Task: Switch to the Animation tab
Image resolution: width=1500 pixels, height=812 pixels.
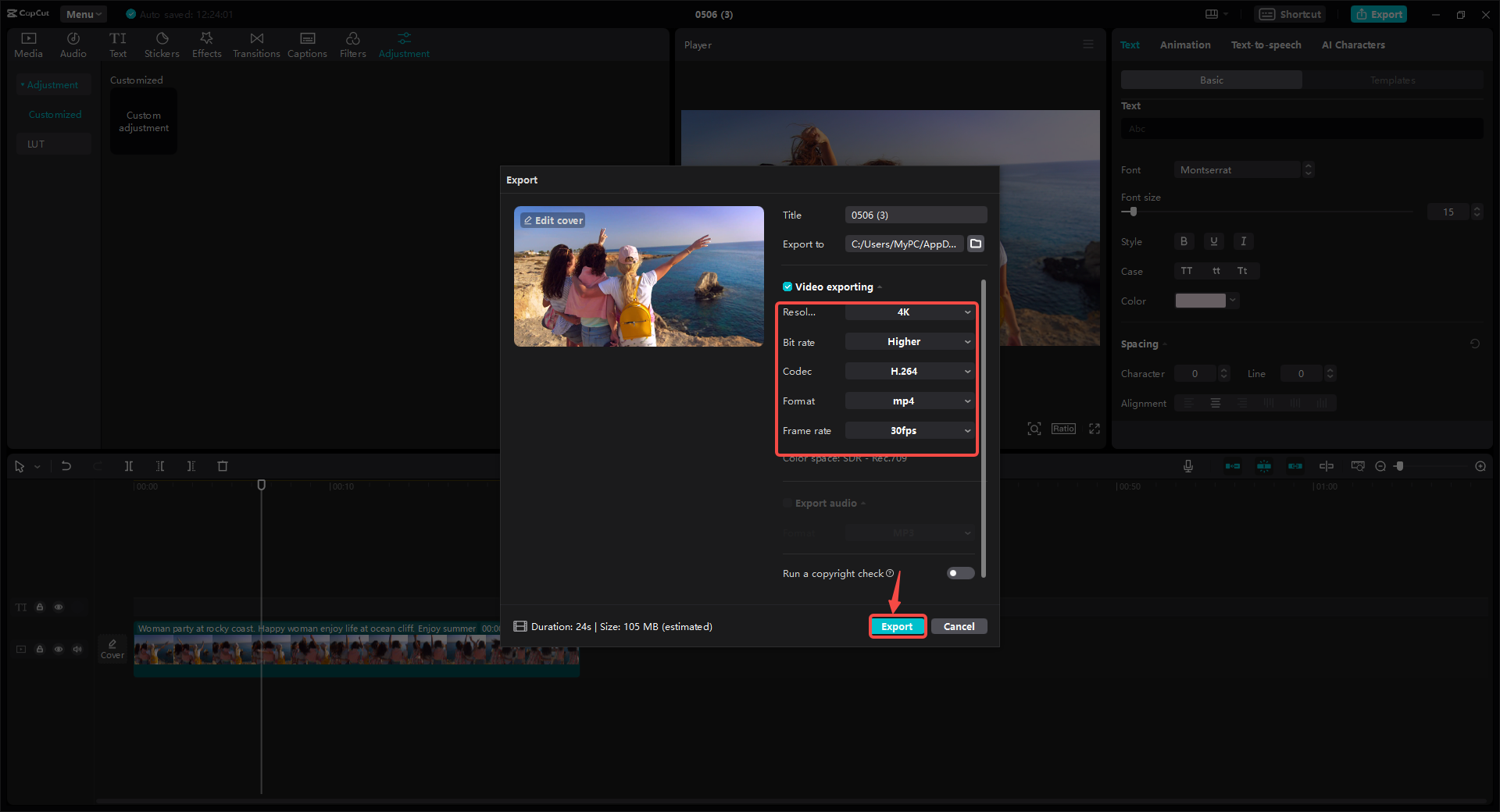Action: click(1185, 45)
